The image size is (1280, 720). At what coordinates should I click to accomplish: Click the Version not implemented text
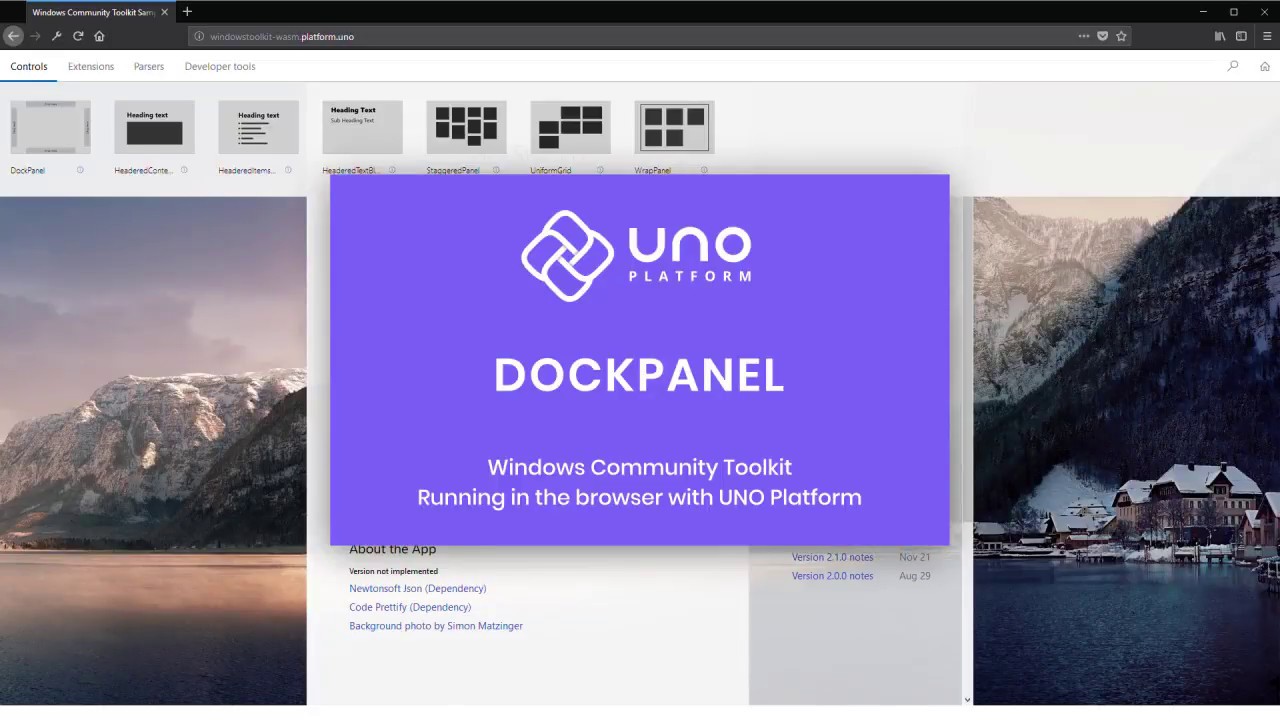[x=394, y=571]
